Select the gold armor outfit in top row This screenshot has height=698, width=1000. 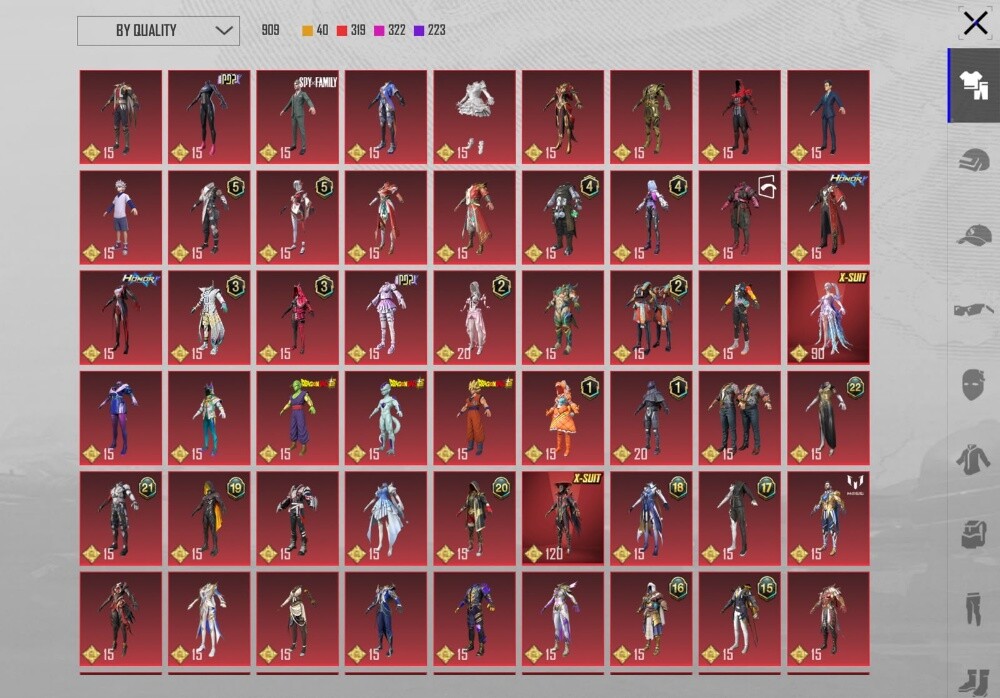tap(651, 117)
